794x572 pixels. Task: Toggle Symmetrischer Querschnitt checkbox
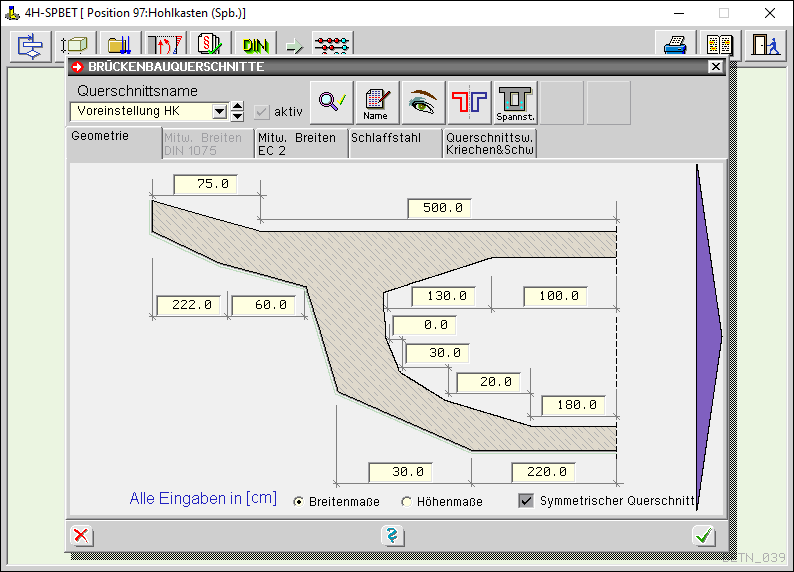coord(526,500)
